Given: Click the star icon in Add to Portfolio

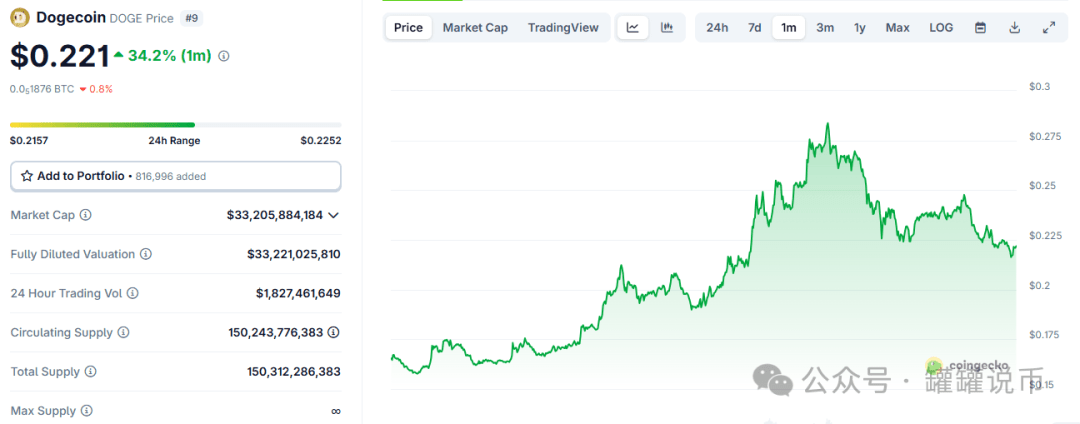Looking at the screenshot, I should tap(27, 176).
